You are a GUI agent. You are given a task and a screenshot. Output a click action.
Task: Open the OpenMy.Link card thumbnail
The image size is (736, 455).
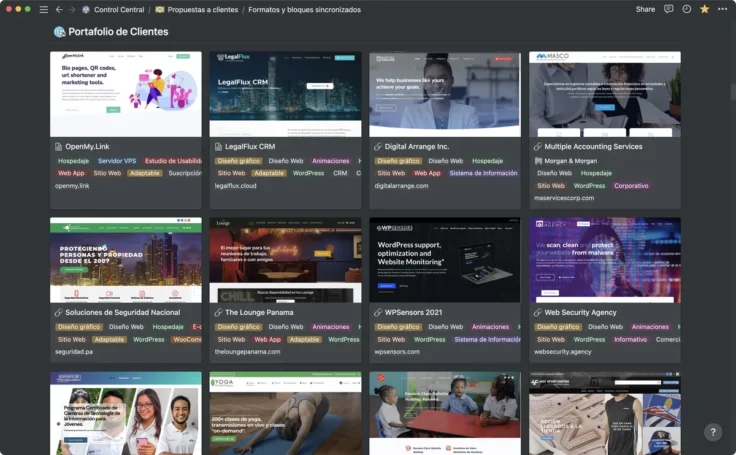coord(125,93)
